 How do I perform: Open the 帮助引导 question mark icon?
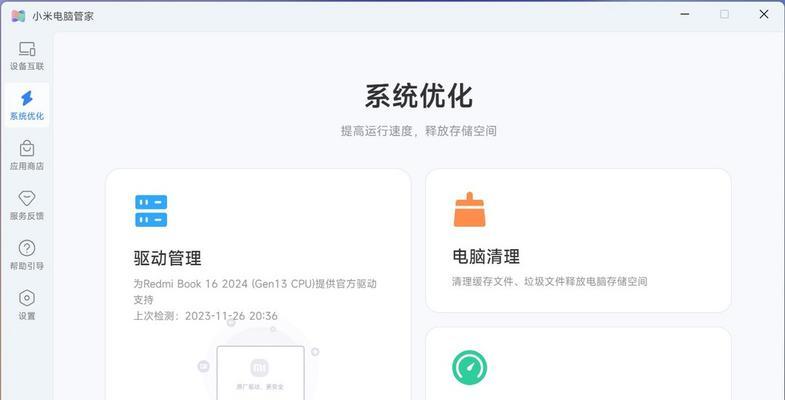(x=27, y=248)
